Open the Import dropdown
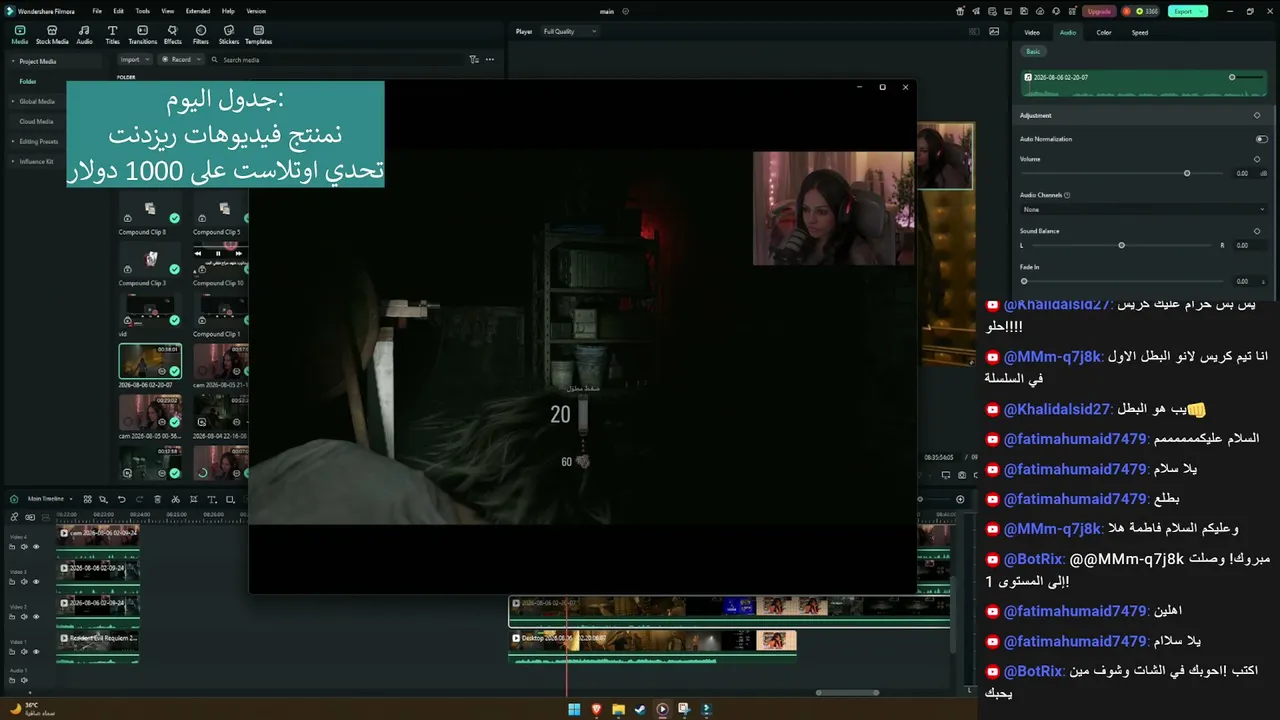The width and height of the screenshot is (1280, 720). (x=134, y=60)
